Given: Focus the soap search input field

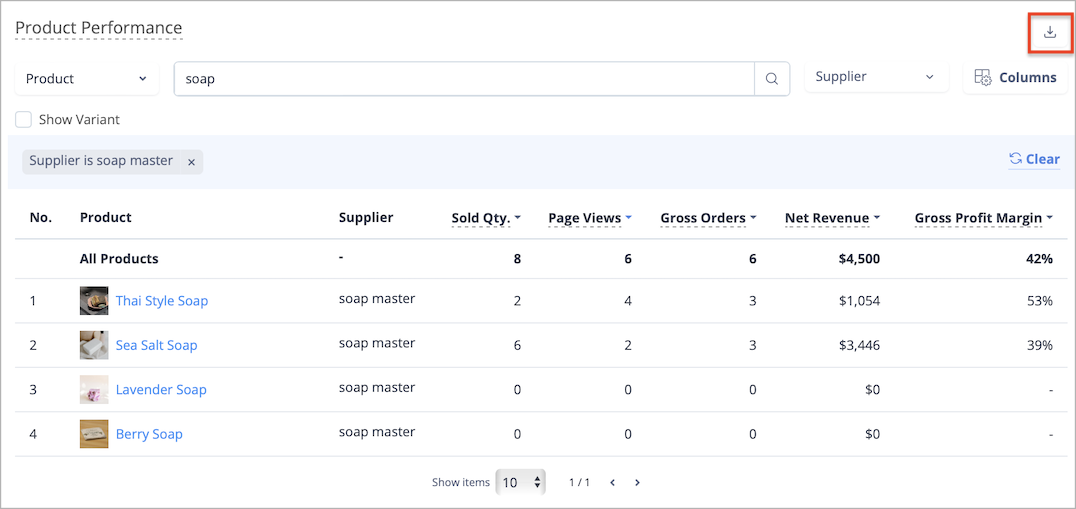Looking at the screenshot, I should (x=464, y=79).
